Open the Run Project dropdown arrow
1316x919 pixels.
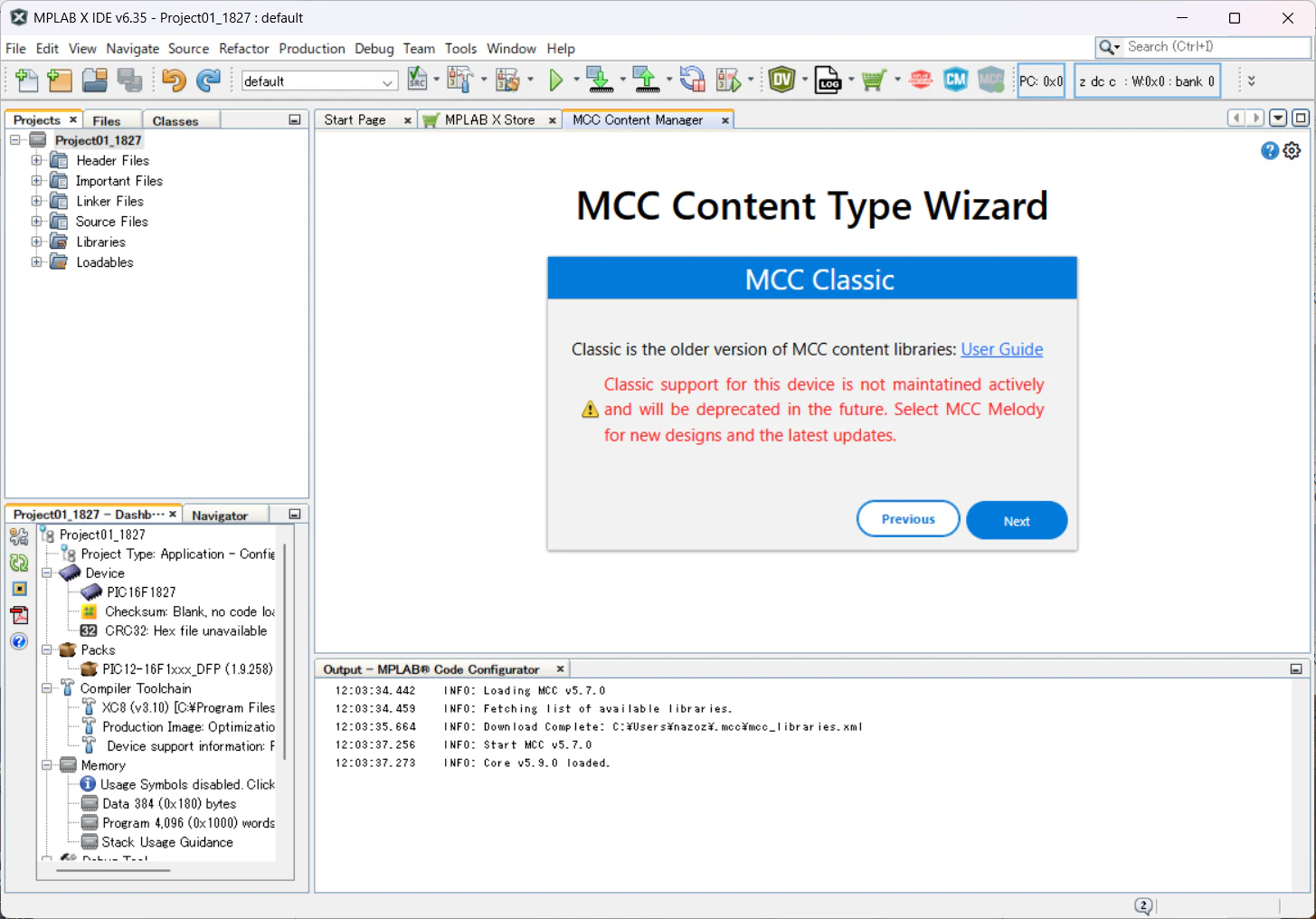(x=576, y=80)
